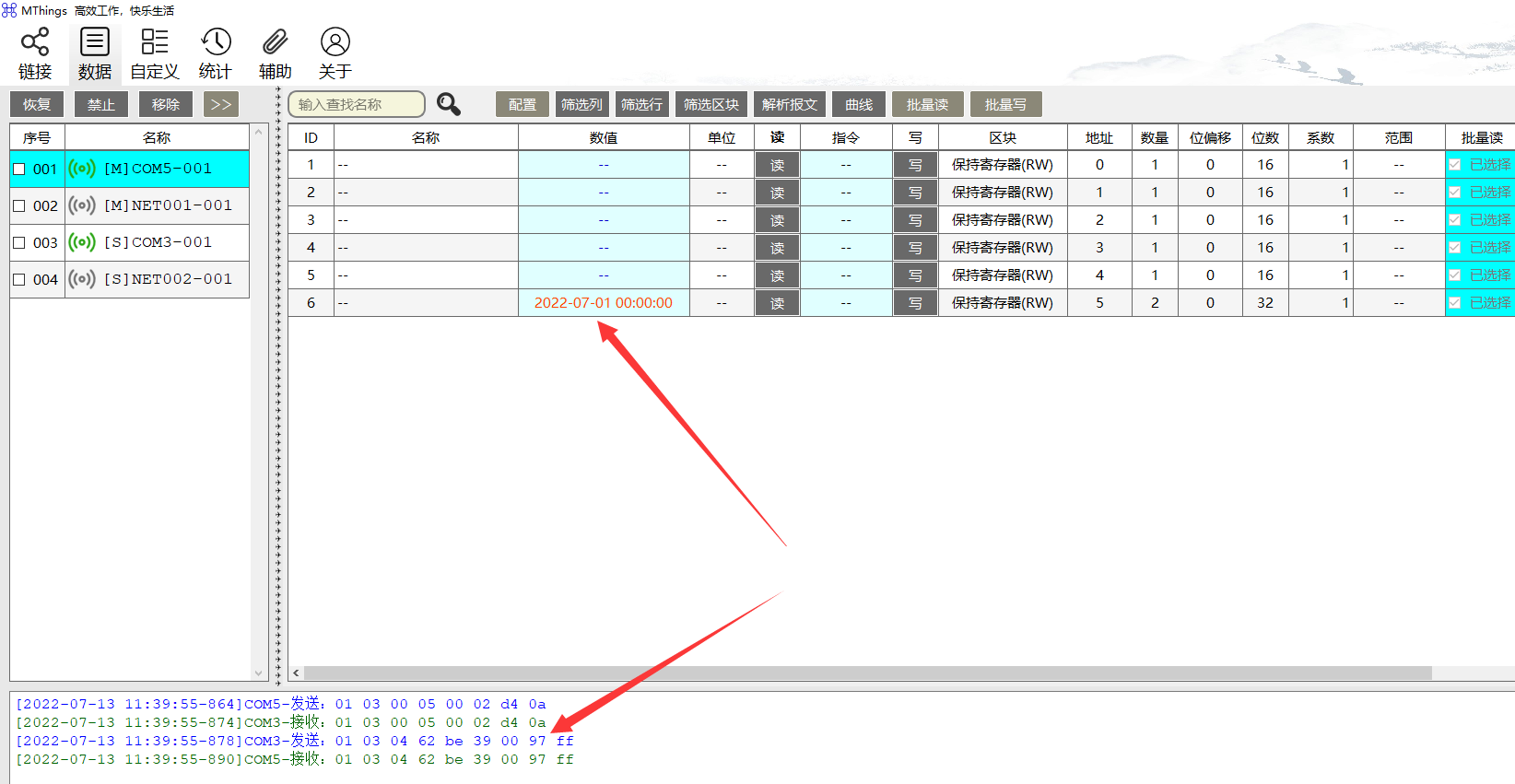Open the 关于 (About) person icon
1515x784 pixels.
click(335, 42)
